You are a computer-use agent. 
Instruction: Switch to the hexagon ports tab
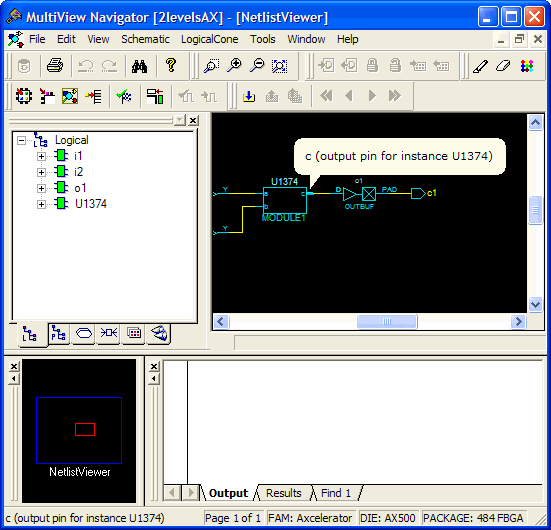click(84, 333)
